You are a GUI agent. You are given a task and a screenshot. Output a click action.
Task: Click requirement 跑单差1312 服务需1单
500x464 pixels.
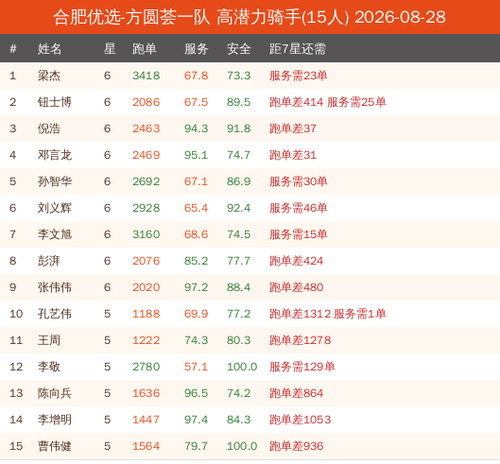pyautogui.click(x=328, y=314)
